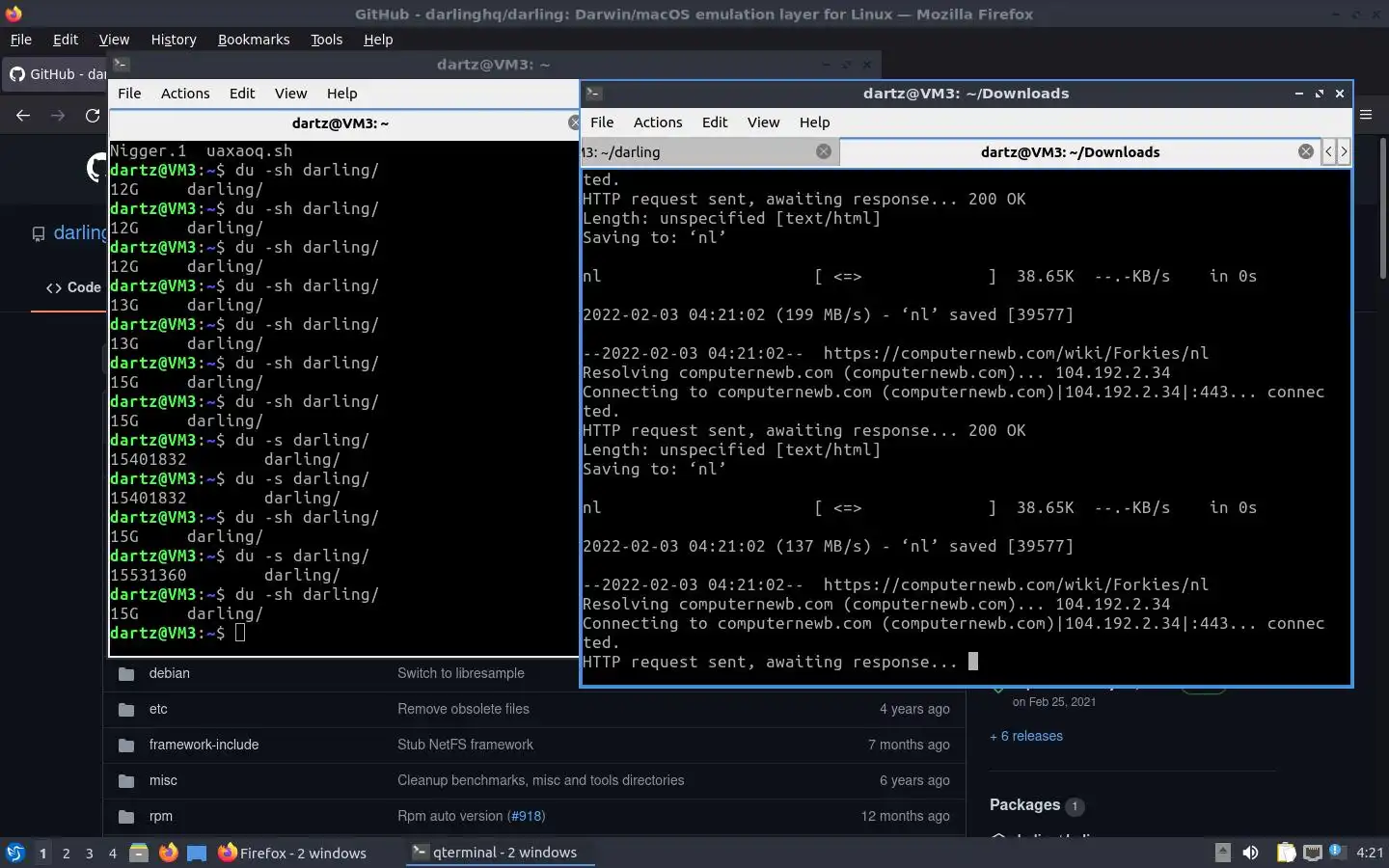The height and width of the screenshot is (868, 1389).
Task: Switch to workspace 2 in the pager
Action: 66,853
